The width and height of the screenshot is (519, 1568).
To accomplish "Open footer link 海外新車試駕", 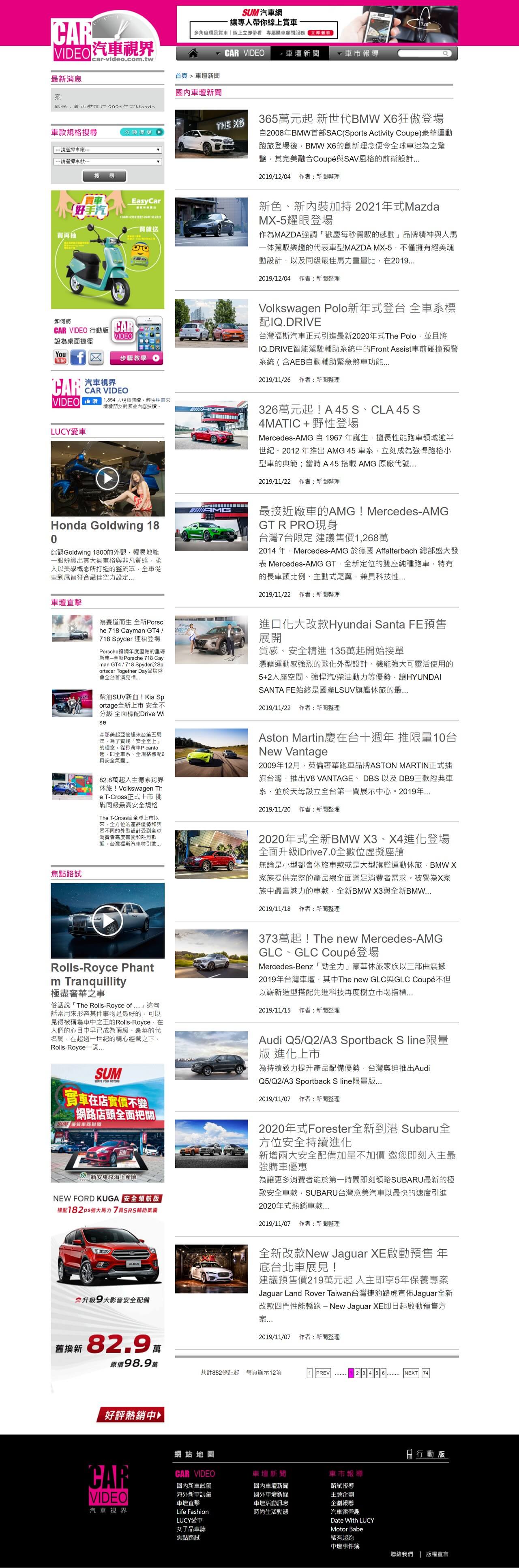I will pos(194,1494).
